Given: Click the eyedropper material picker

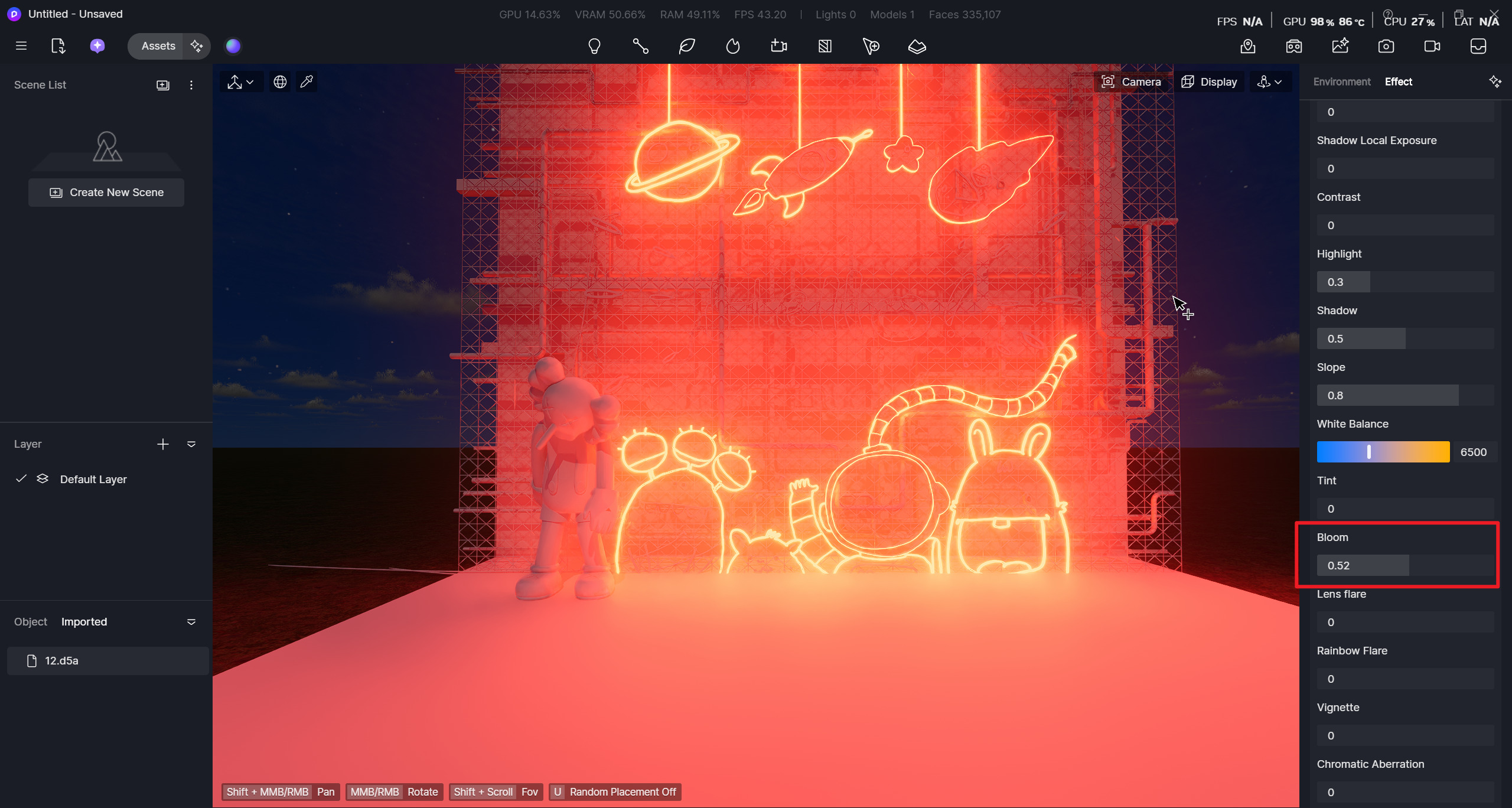Looking at the screenshot, I should [x=307, y=82].
